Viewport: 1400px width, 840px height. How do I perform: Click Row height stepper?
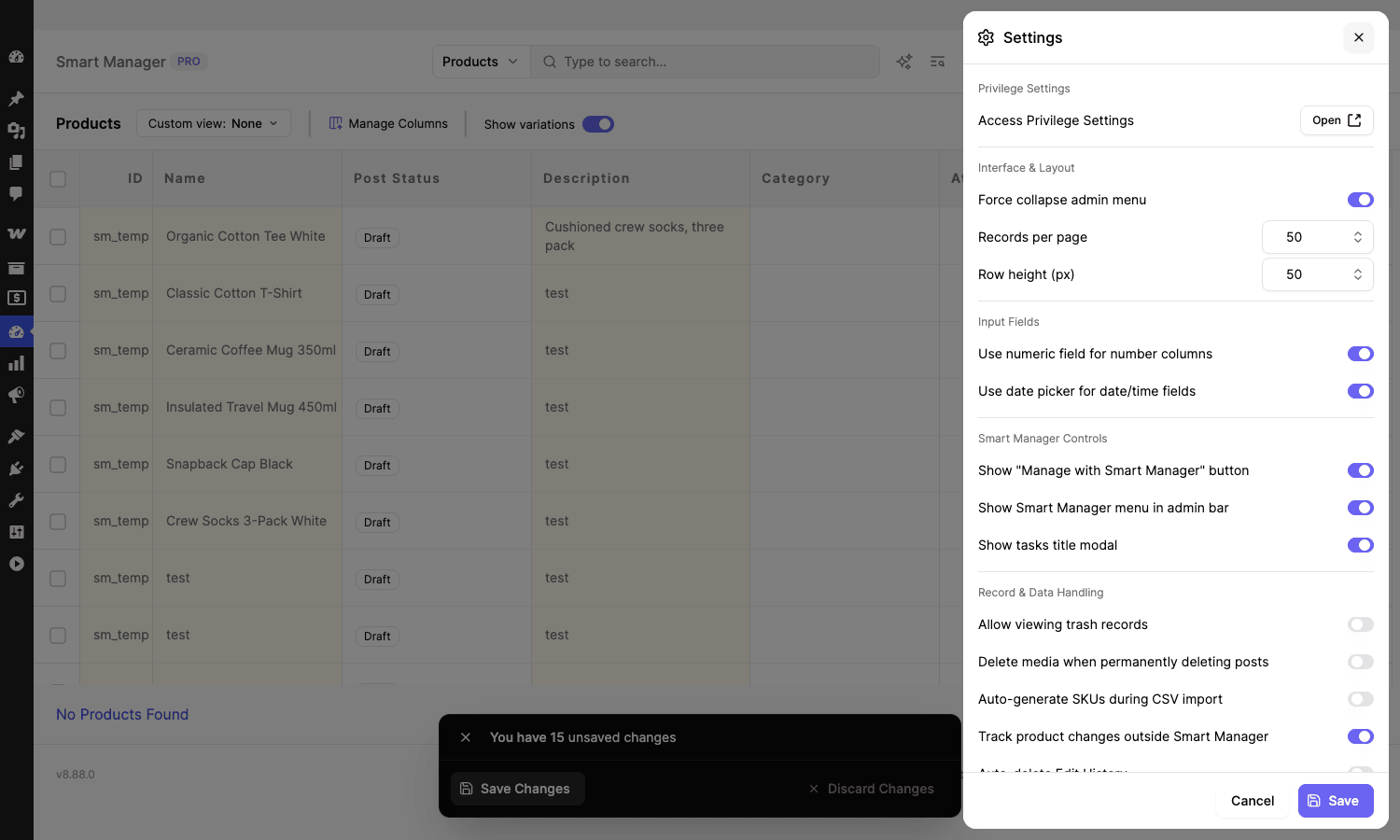pyautogui.click(x=1358, y=274)
